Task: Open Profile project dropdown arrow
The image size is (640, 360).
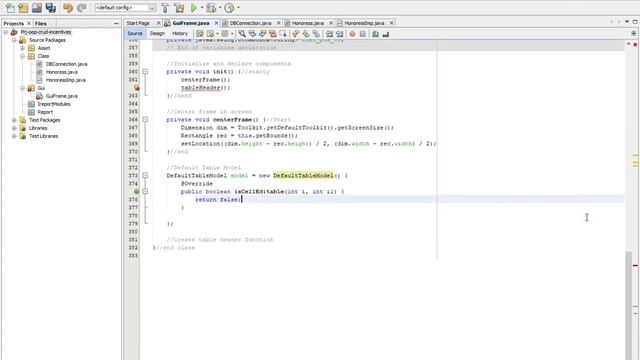Action: coord(238,8)
